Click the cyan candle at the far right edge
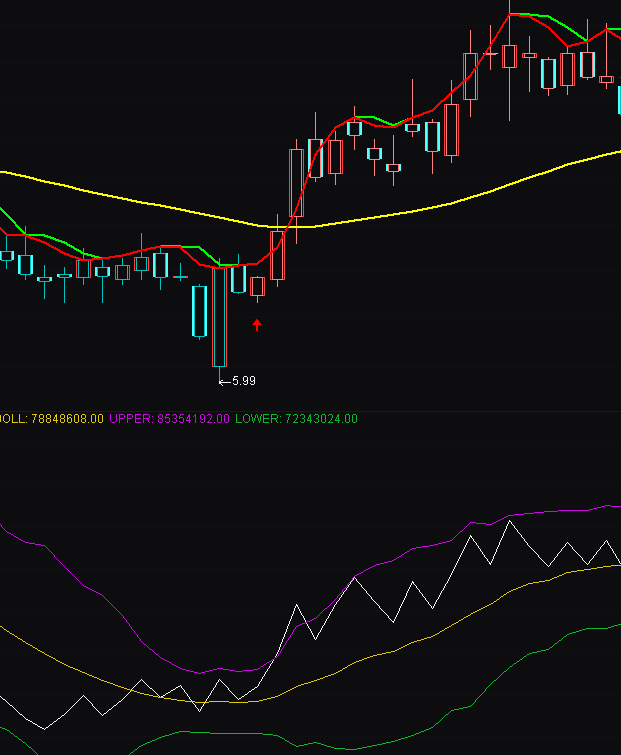Viewport: 621px width, 755px height. coord(618,99)
